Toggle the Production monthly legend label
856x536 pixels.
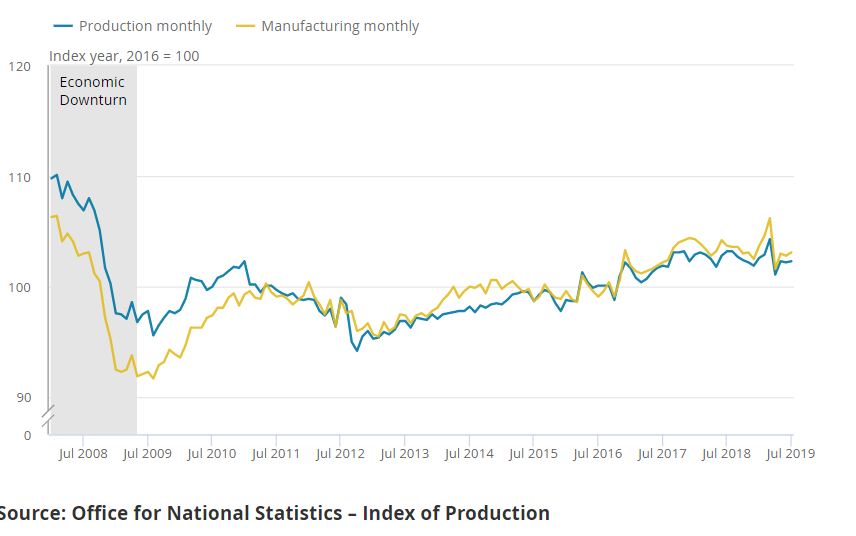145,26
